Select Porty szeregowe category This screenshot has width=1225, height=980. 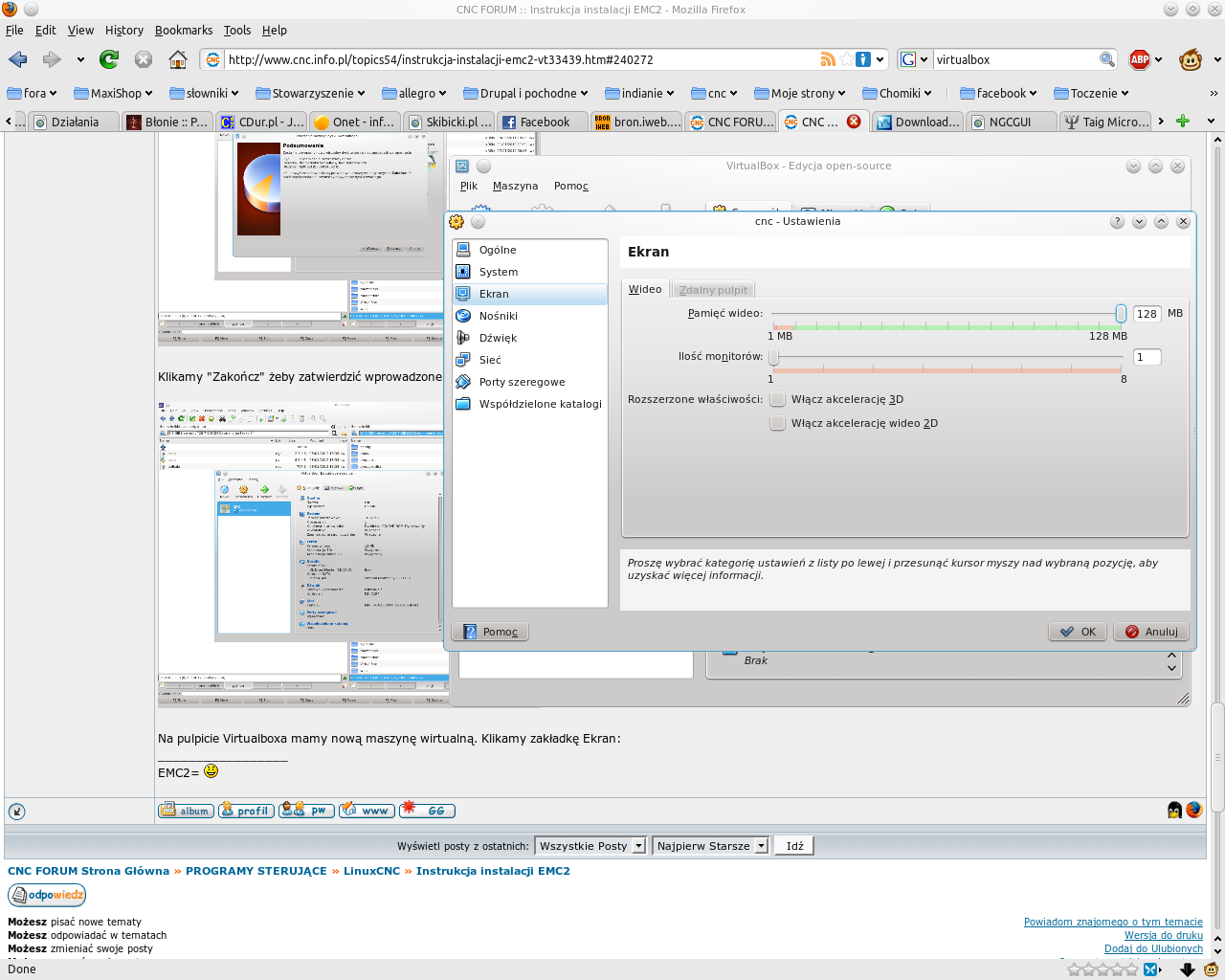[x=530, y=382]
